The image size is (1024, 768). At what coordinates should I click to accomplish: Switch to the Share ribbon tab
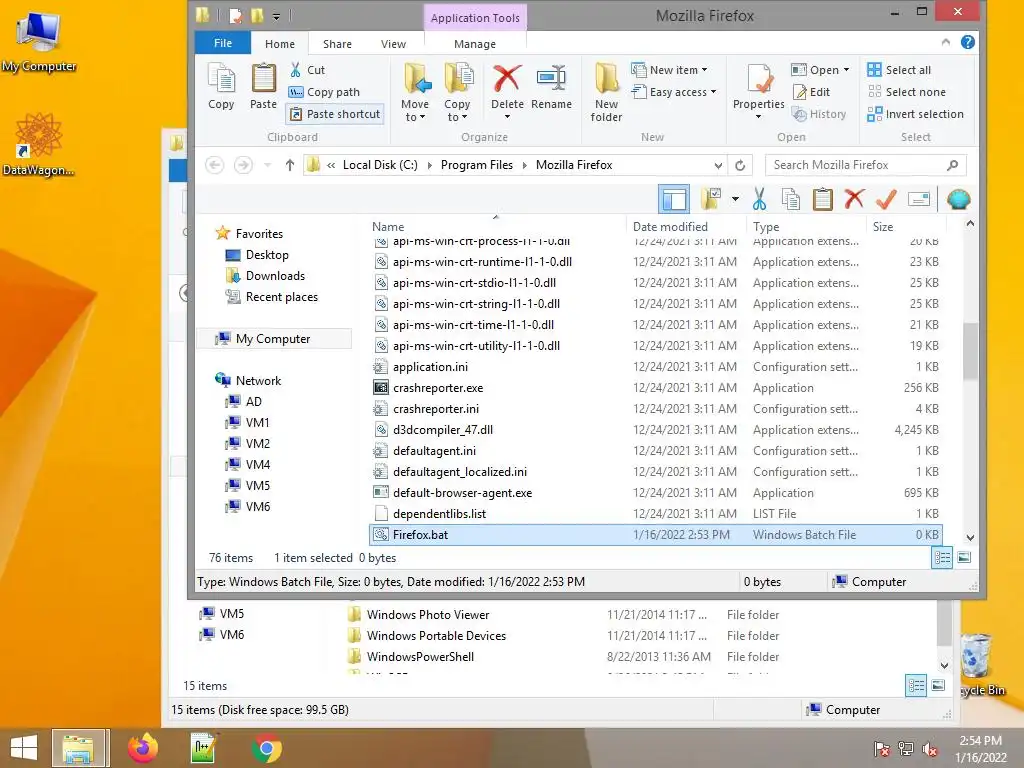pos(337,44)
